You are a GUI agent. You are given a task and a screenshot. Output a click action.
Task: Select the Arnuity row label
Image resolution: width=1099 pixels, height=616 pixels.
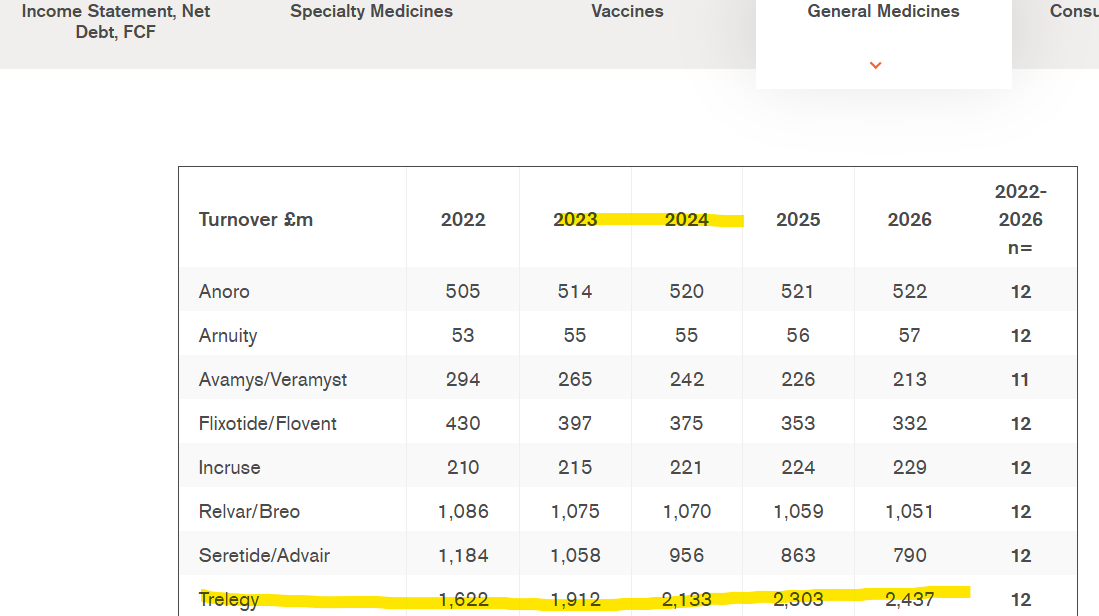[x=228, y=336]
